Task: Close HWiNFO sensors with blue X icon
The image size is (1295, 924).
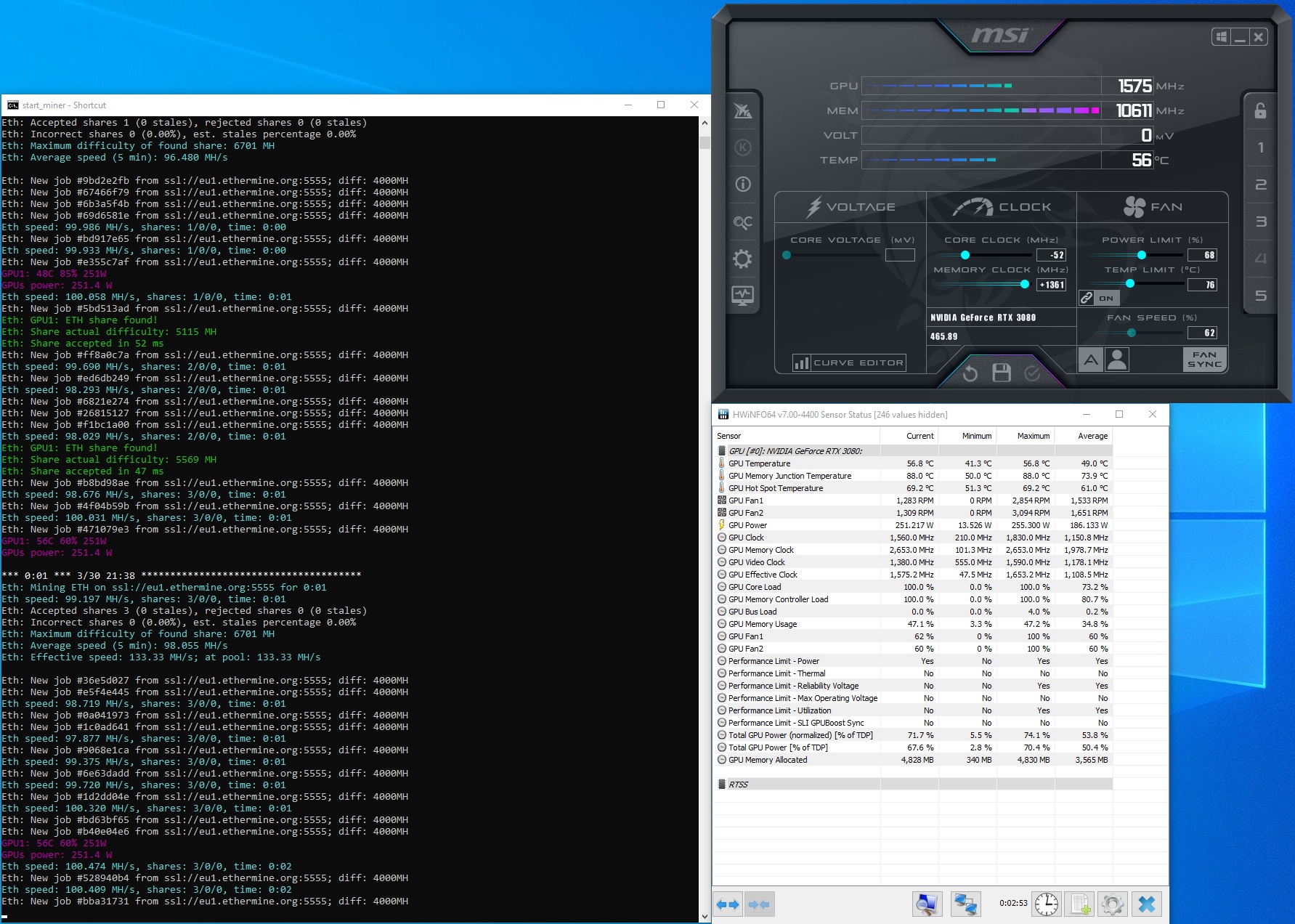Action: tap(1147, 904)
